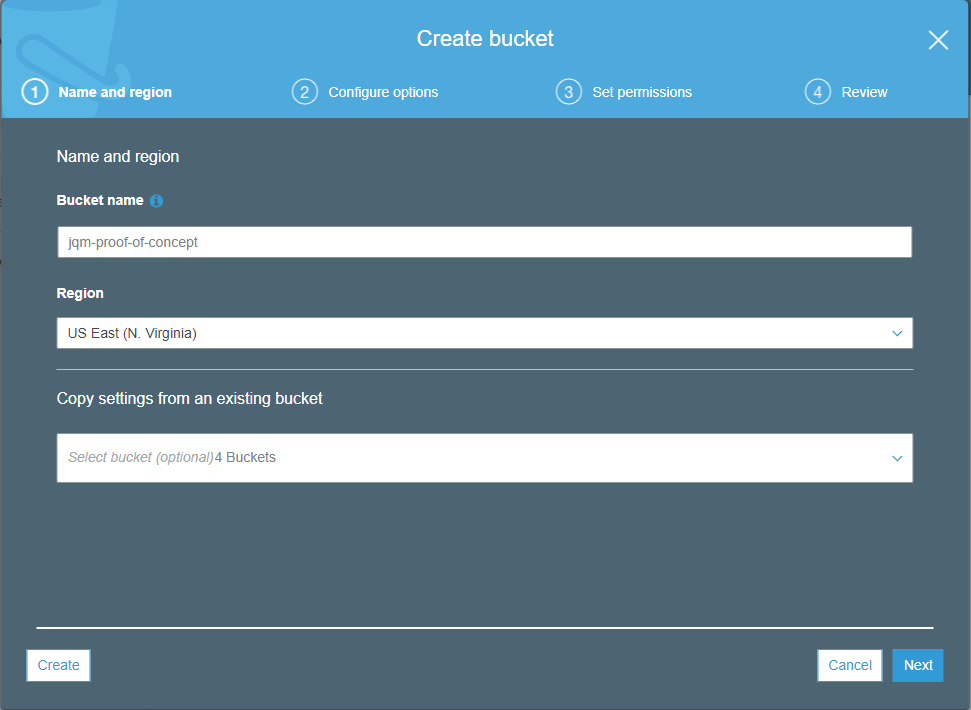971x710 pixels.
Task: Click the Name and region heading
Action: (117, 156)
